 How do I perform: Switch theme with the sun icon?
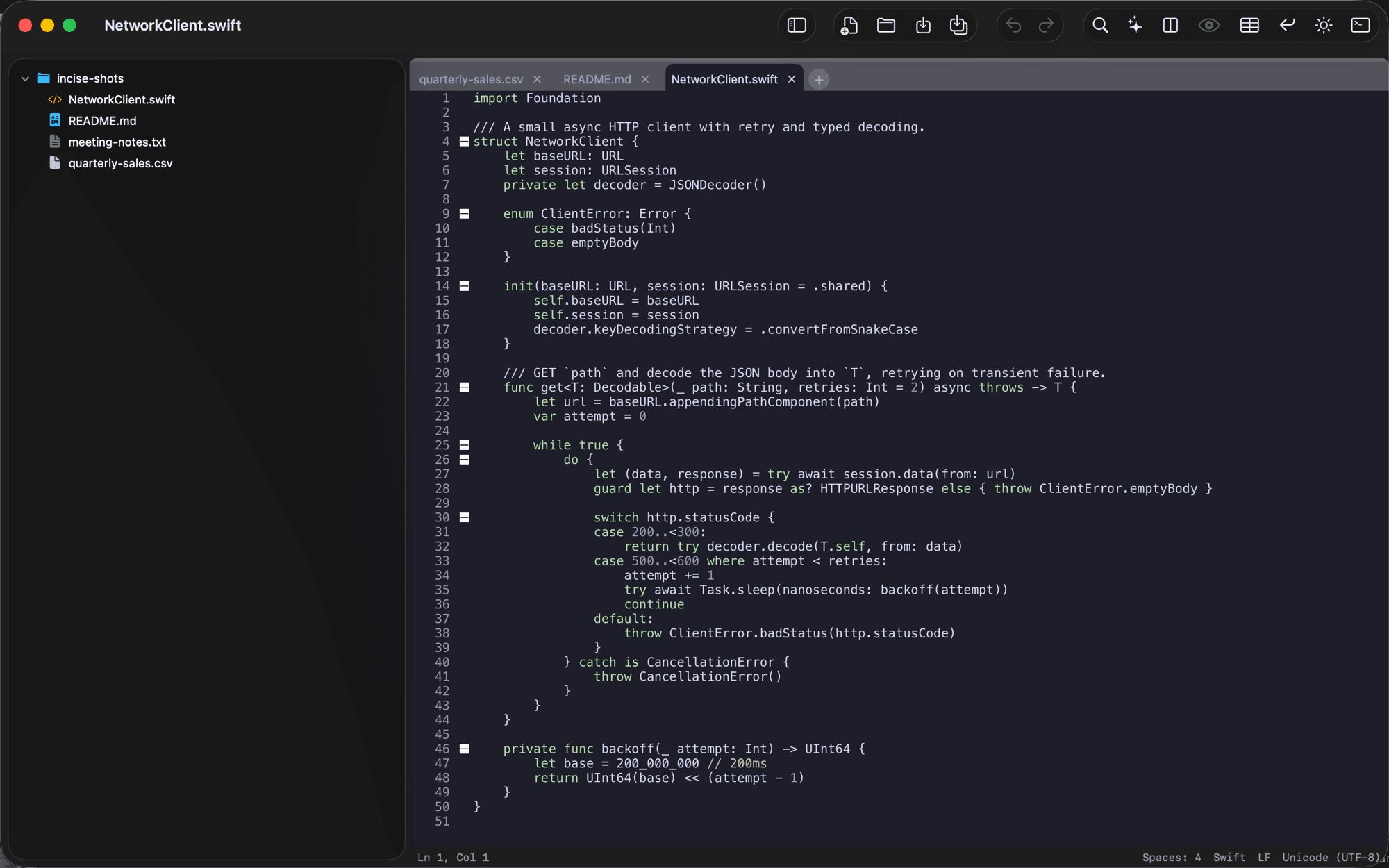pyautogui.click(x=1324, y=26)
